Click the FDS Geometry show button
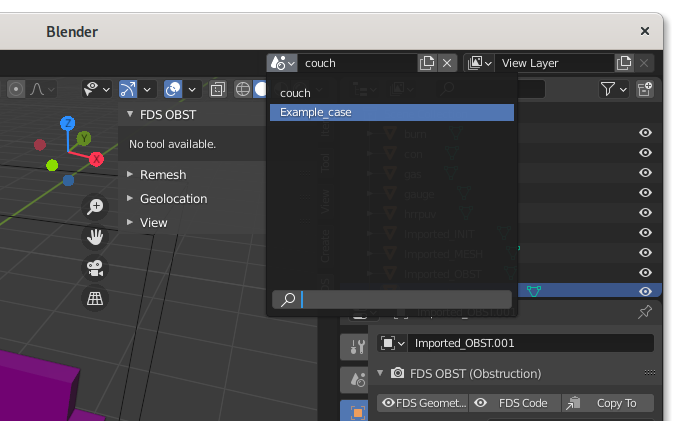682x421 pixels. [x=423, y=403]
